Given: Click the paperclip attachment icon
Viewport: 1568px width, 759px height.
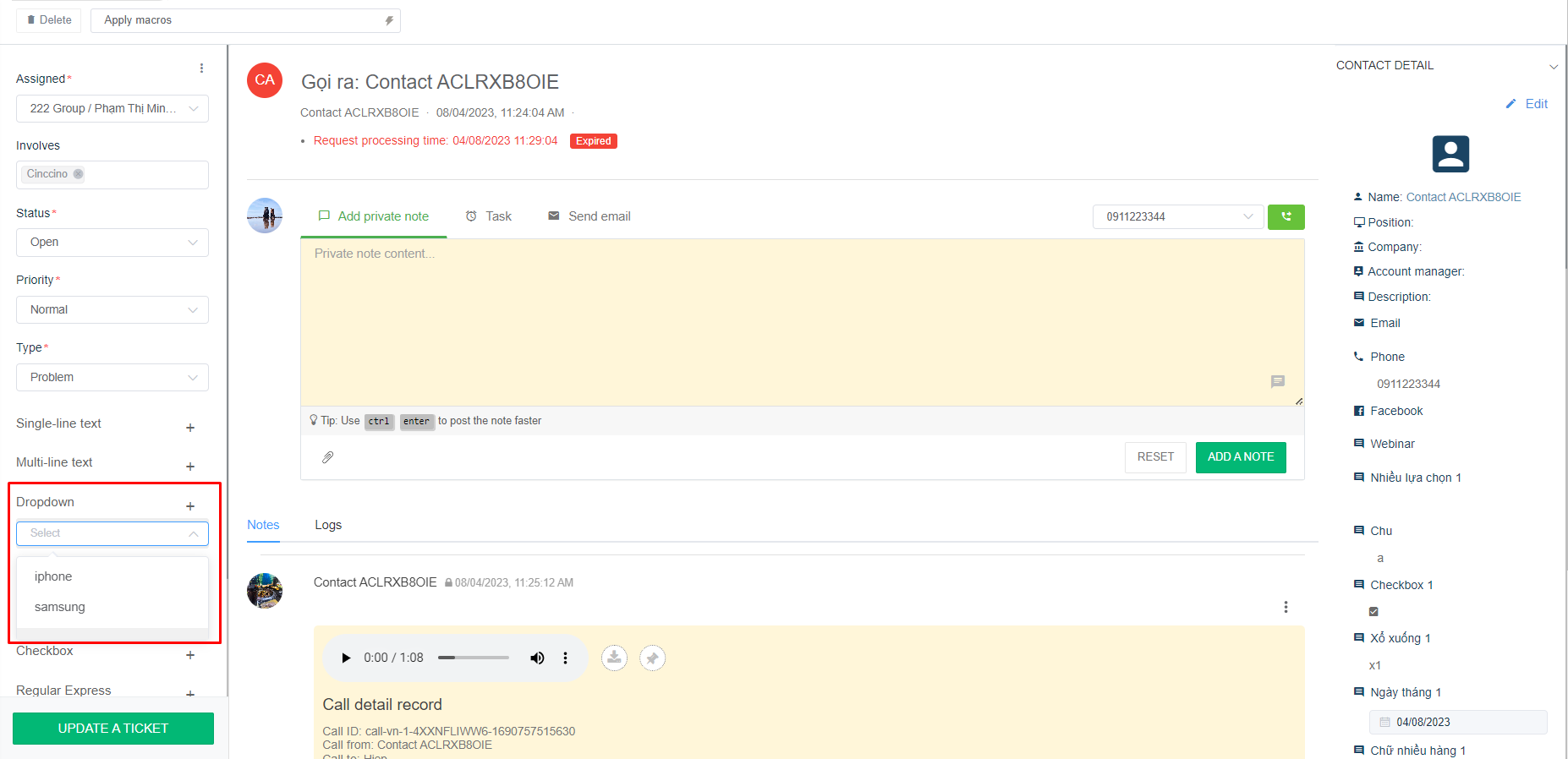Looking at the screenshot, I should pyautogui.click(x=328, y=457).
